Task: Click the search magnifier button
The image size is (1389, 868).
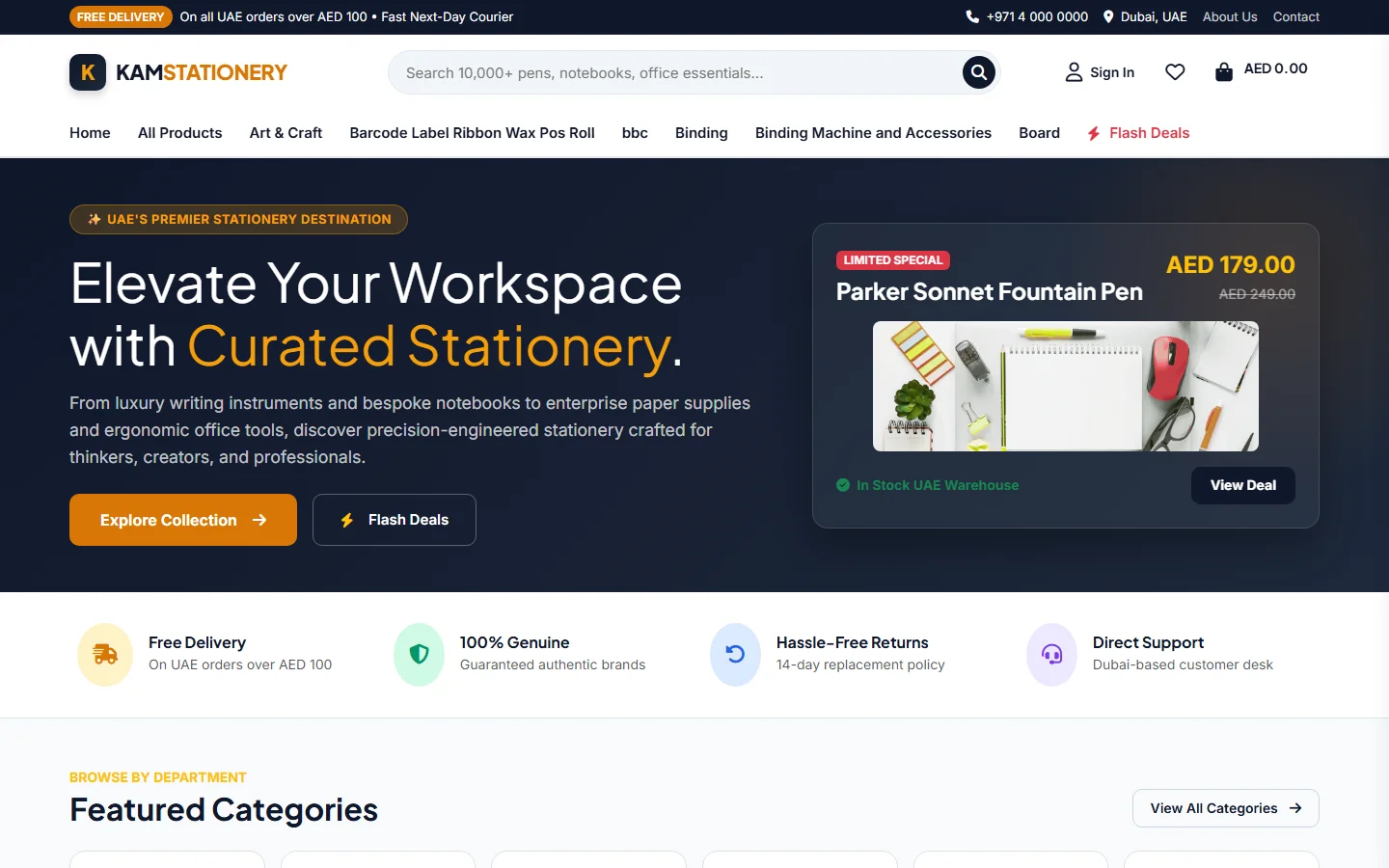Action: pos(978,72)
